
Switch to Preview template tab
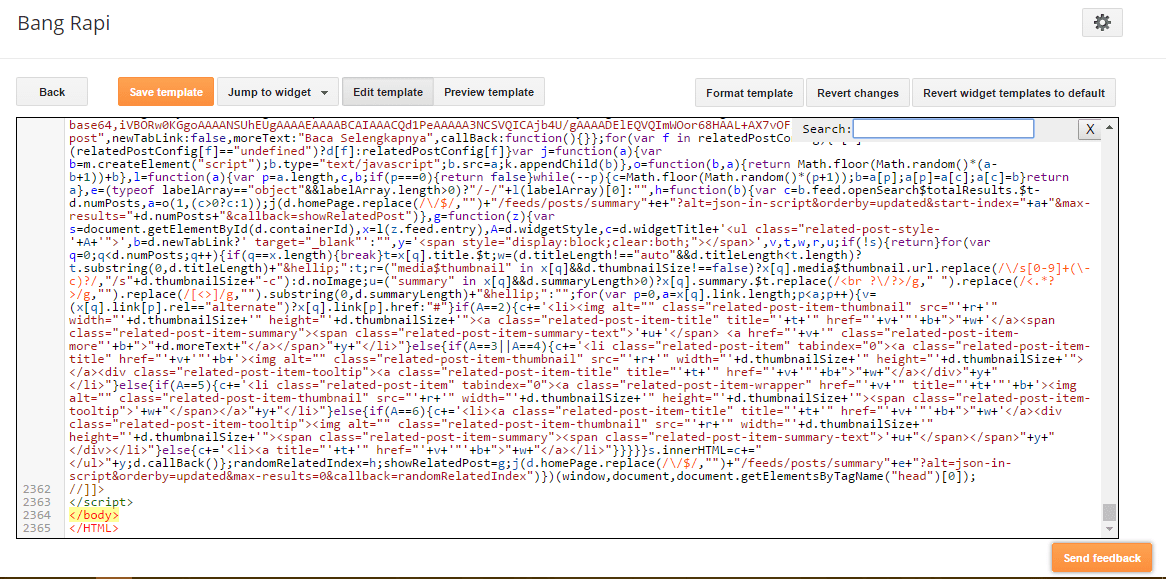(x=489, y=92)
